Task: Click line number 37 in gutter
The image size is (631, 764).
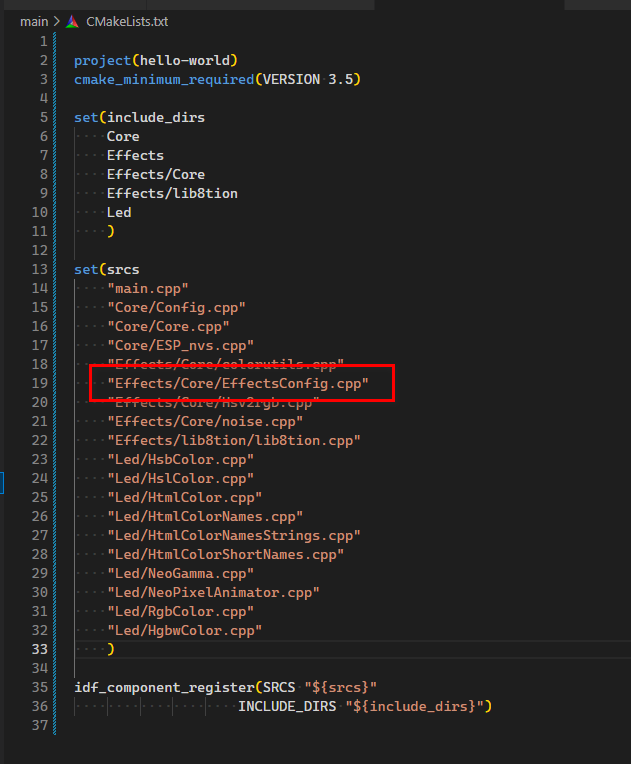Action: click(40, 726)
